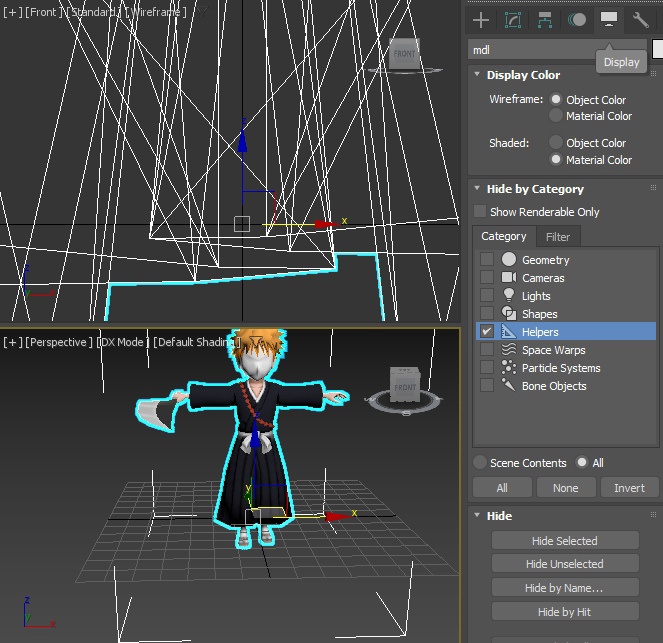Open the Perspective viewport [+] menu
663x643 pixels.
point(13,342)
